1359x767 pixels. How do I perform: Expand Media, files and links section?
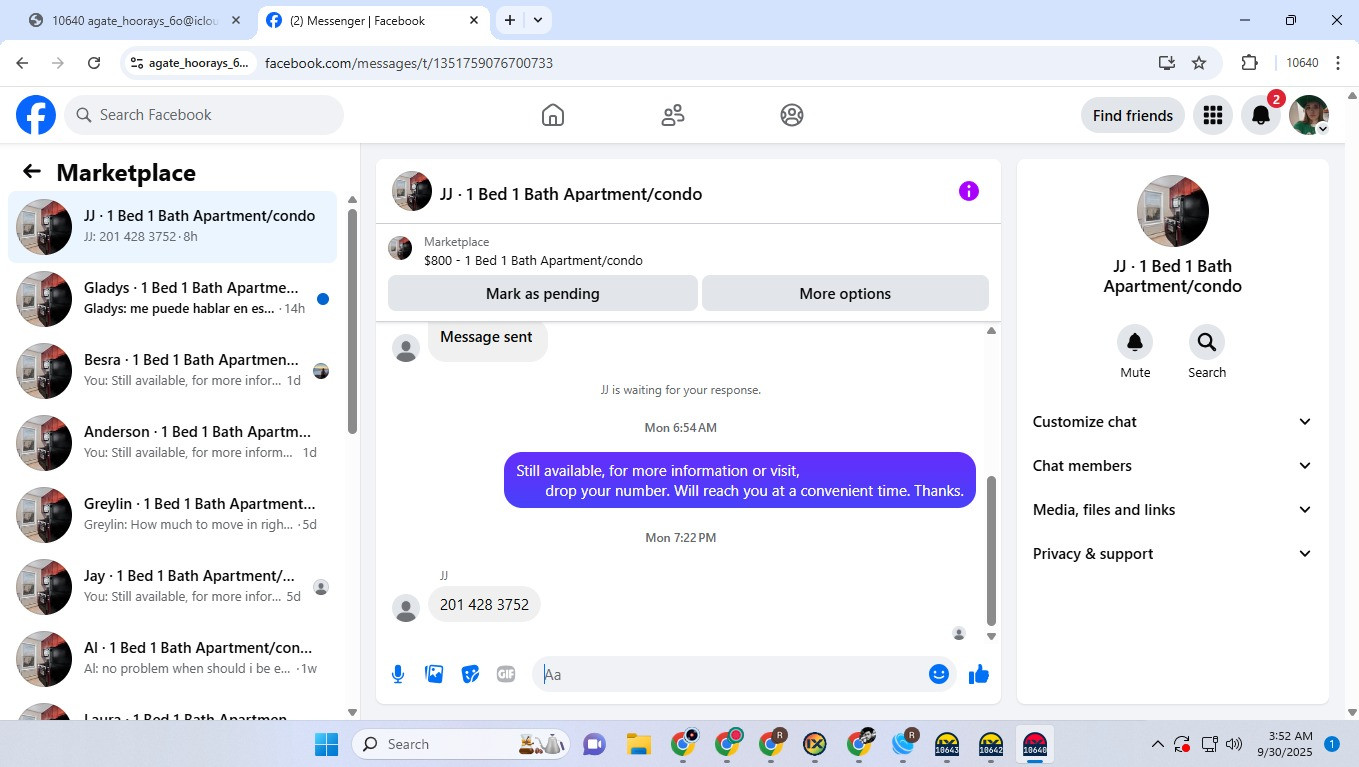click(x=1172, y=510)
